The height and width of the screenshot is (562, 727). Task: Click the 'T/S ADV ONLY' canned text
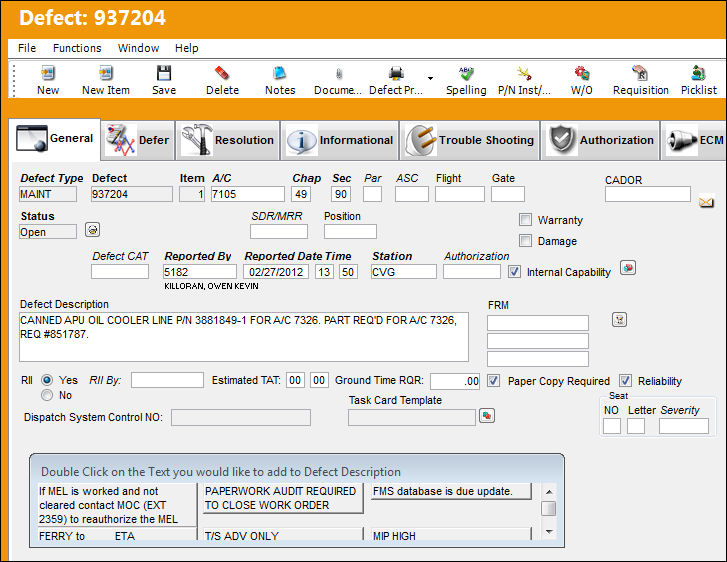[242, 536]
